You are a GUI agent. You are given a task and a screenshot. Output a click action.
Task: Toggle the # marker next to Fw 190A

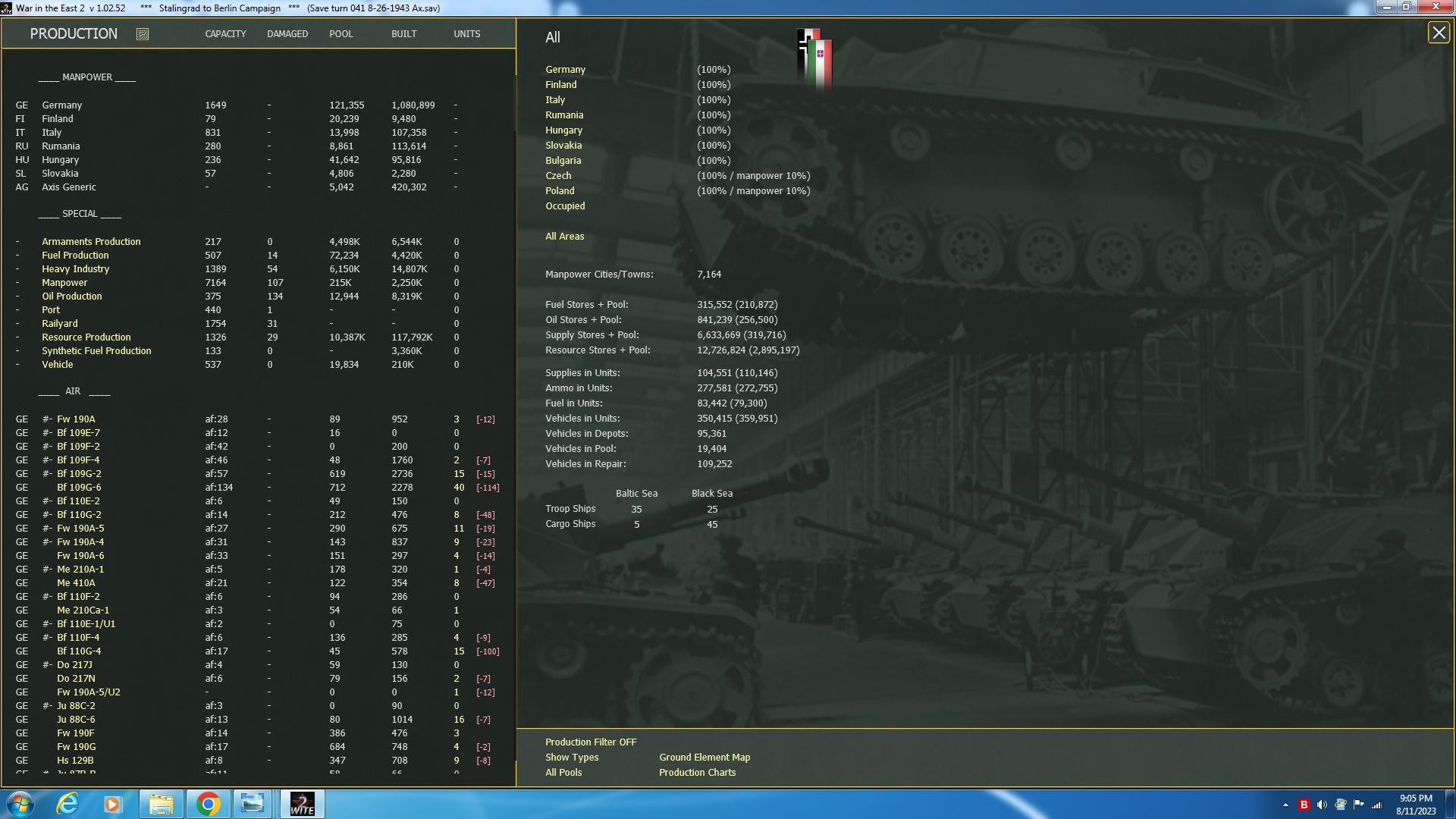point(45,419)
